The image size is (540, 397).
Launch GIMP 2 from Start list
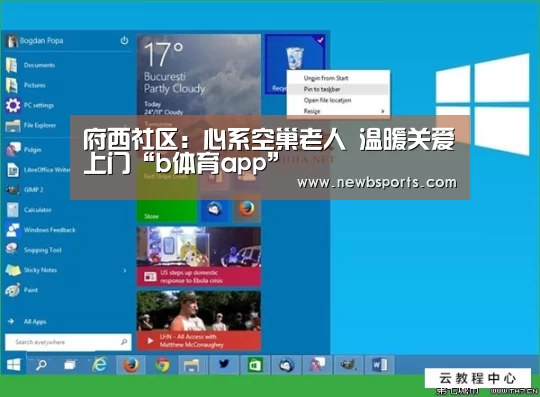(25, 190)
